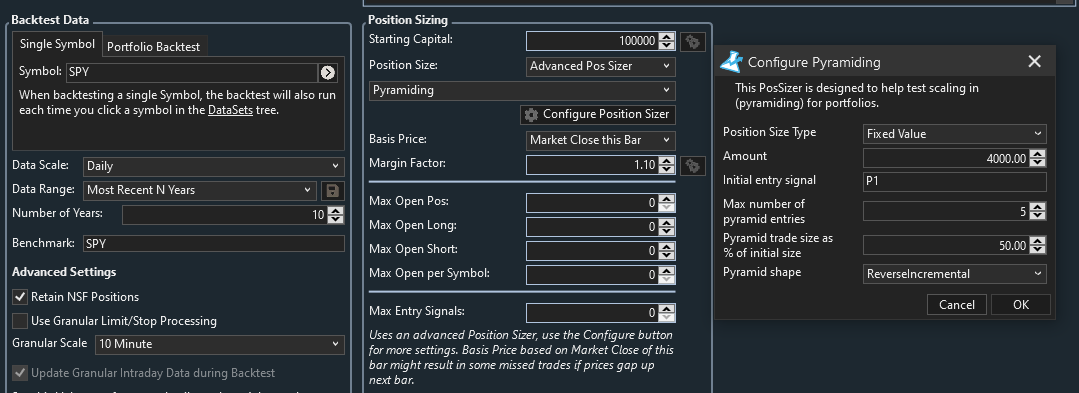Click the save icon beside Data Range
This screenshot has height=393, width=1079.
click(x=333, y=190)
